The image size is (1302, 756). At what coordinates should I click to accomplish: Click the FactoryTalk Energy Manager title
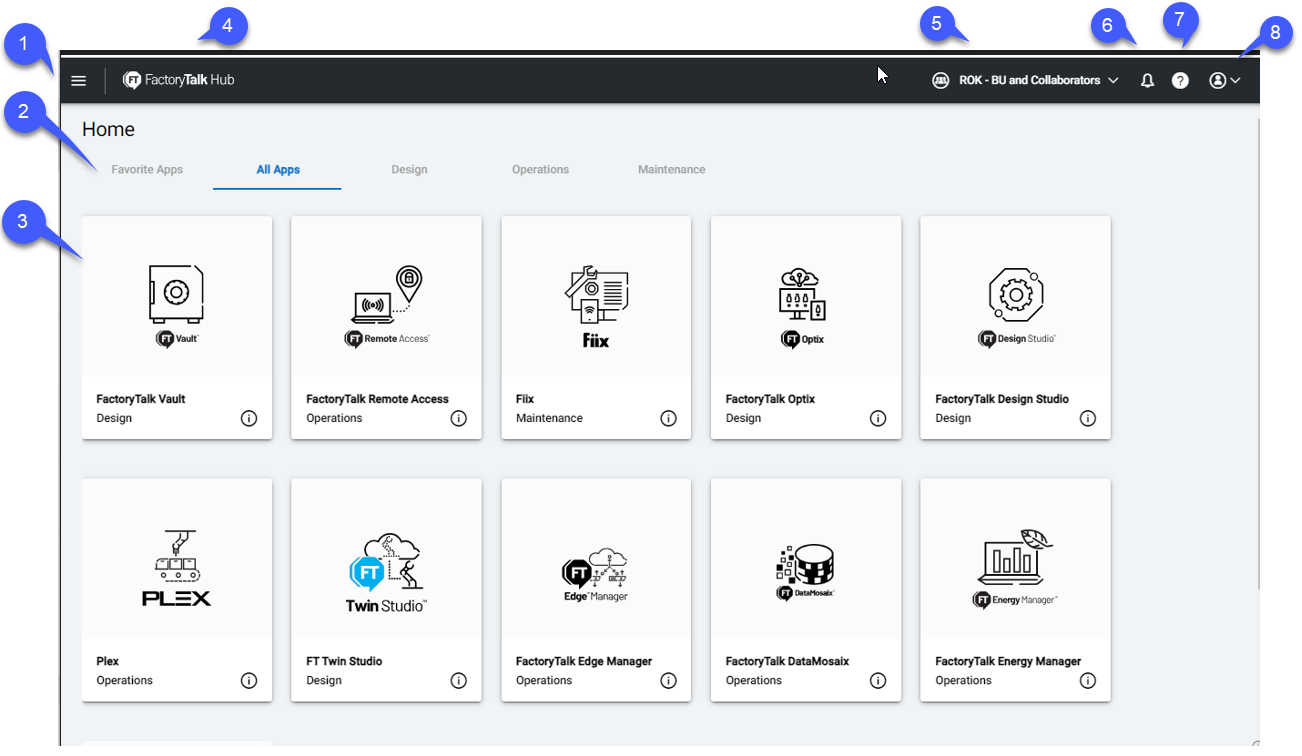pyautogui.click(x=1008, y=661)
